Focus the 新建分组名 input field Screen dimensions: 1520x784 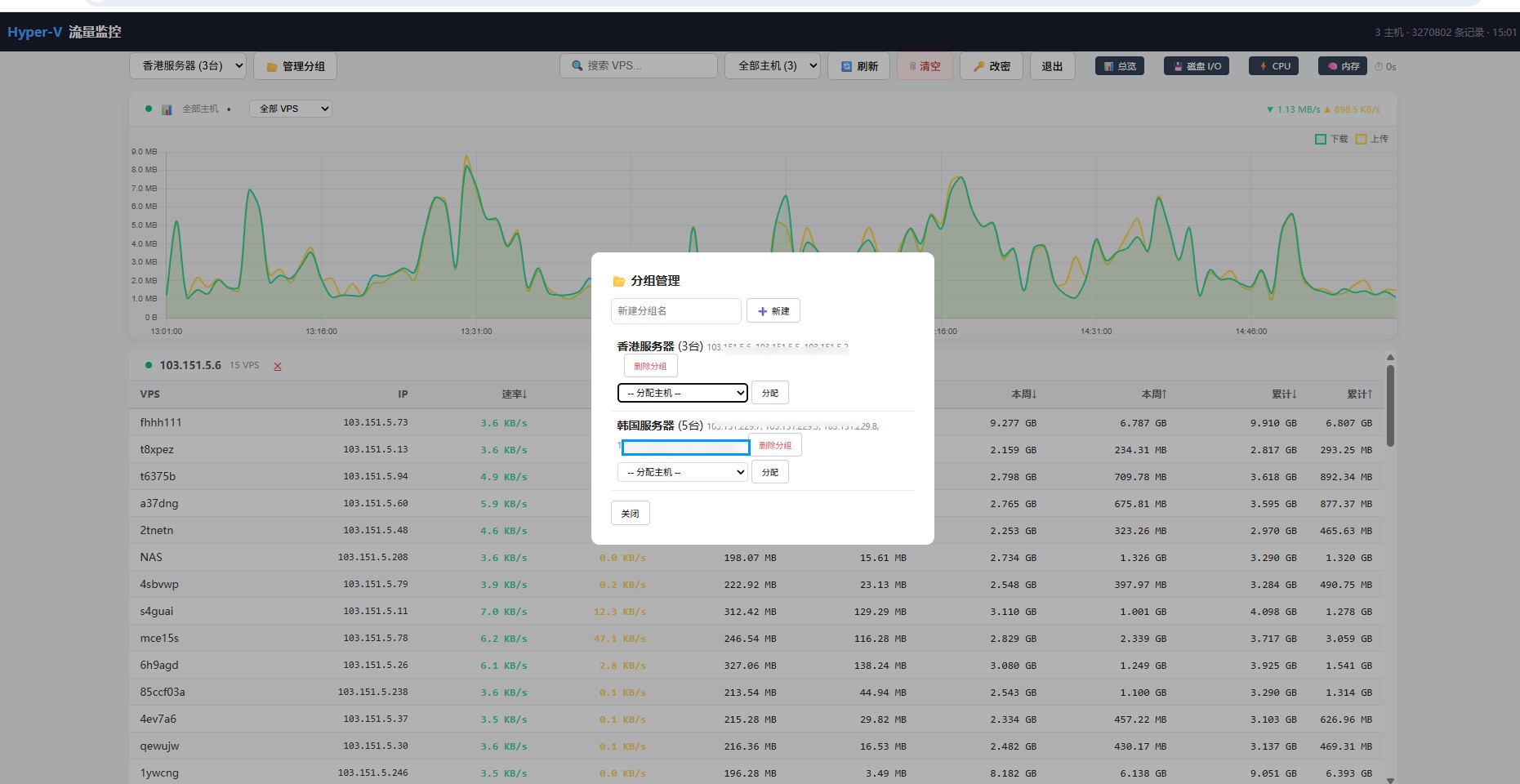click(x=675, y=311)
